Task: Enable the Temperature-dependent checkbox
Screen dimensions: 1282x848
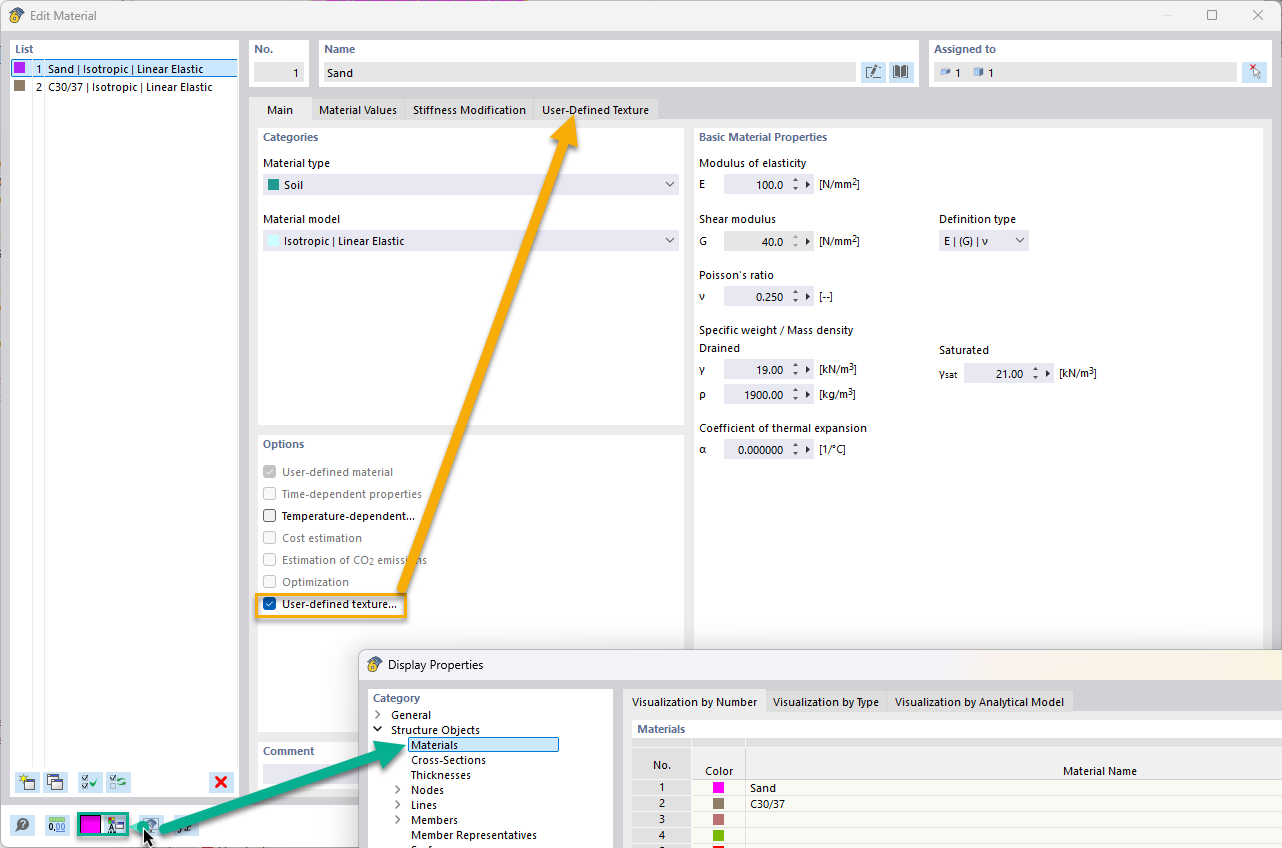Action: (x=270, y=516)
